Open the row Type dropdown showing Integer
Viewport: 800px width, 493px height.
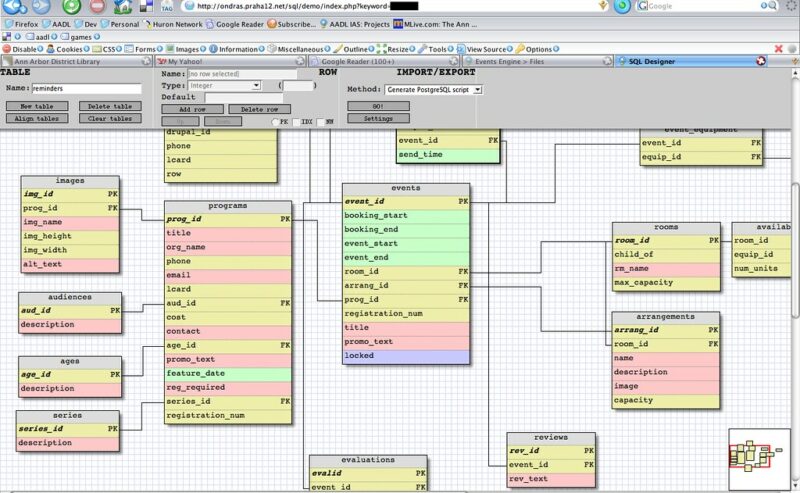(x=224, y=86)
